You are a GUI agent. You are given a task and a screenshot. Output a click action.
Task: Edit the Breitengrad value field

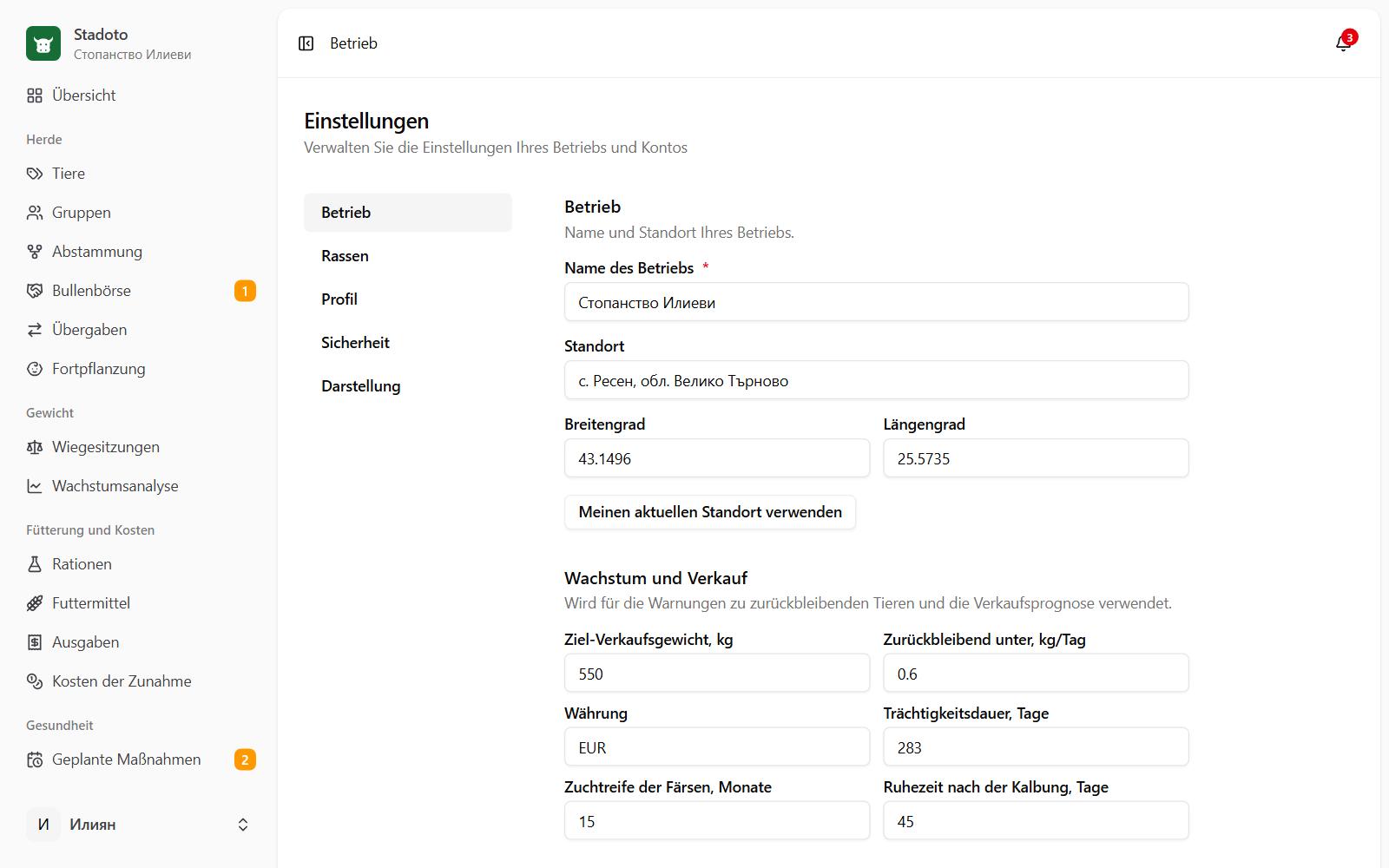717,458
